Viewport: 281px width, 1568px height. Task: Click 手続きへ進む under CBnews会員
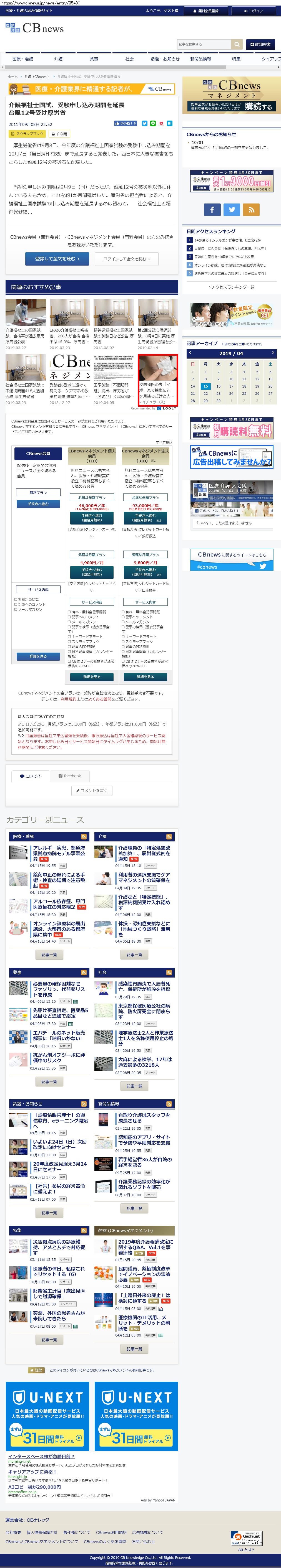point(38,504)
